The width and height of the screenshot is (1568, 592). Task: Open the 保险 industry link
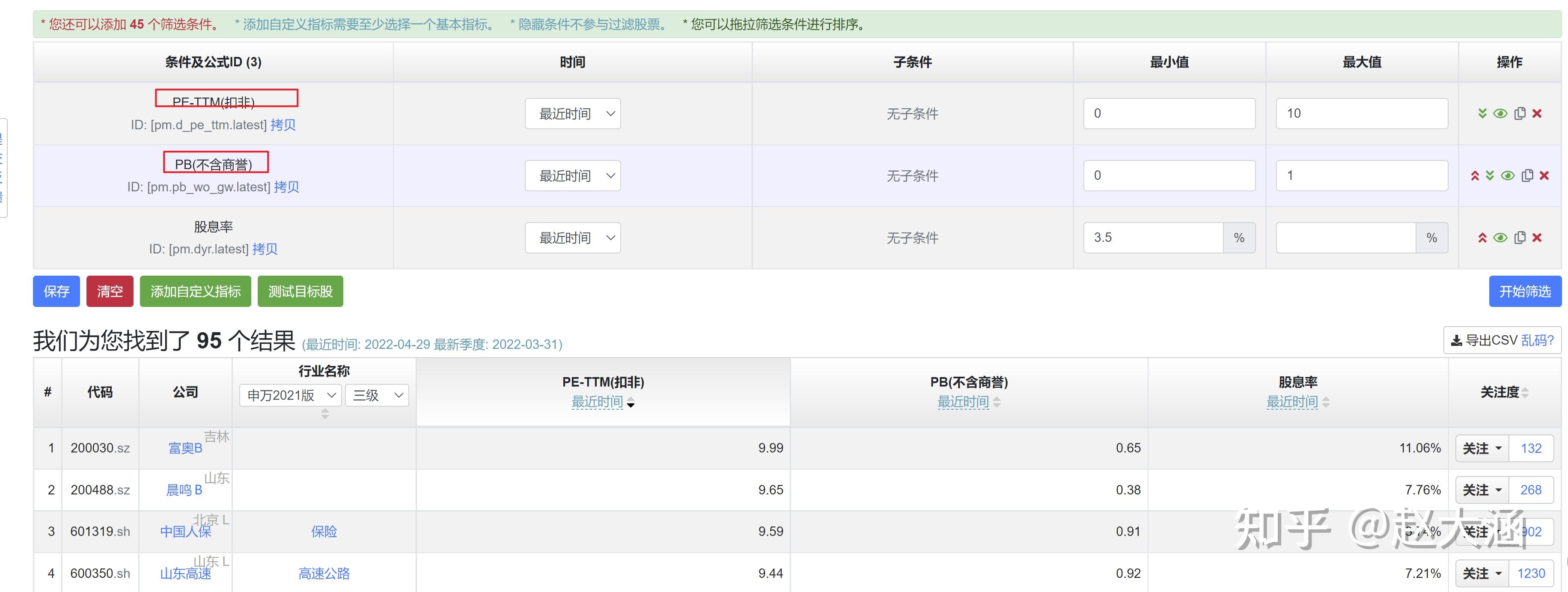click(x=324, y=532)
